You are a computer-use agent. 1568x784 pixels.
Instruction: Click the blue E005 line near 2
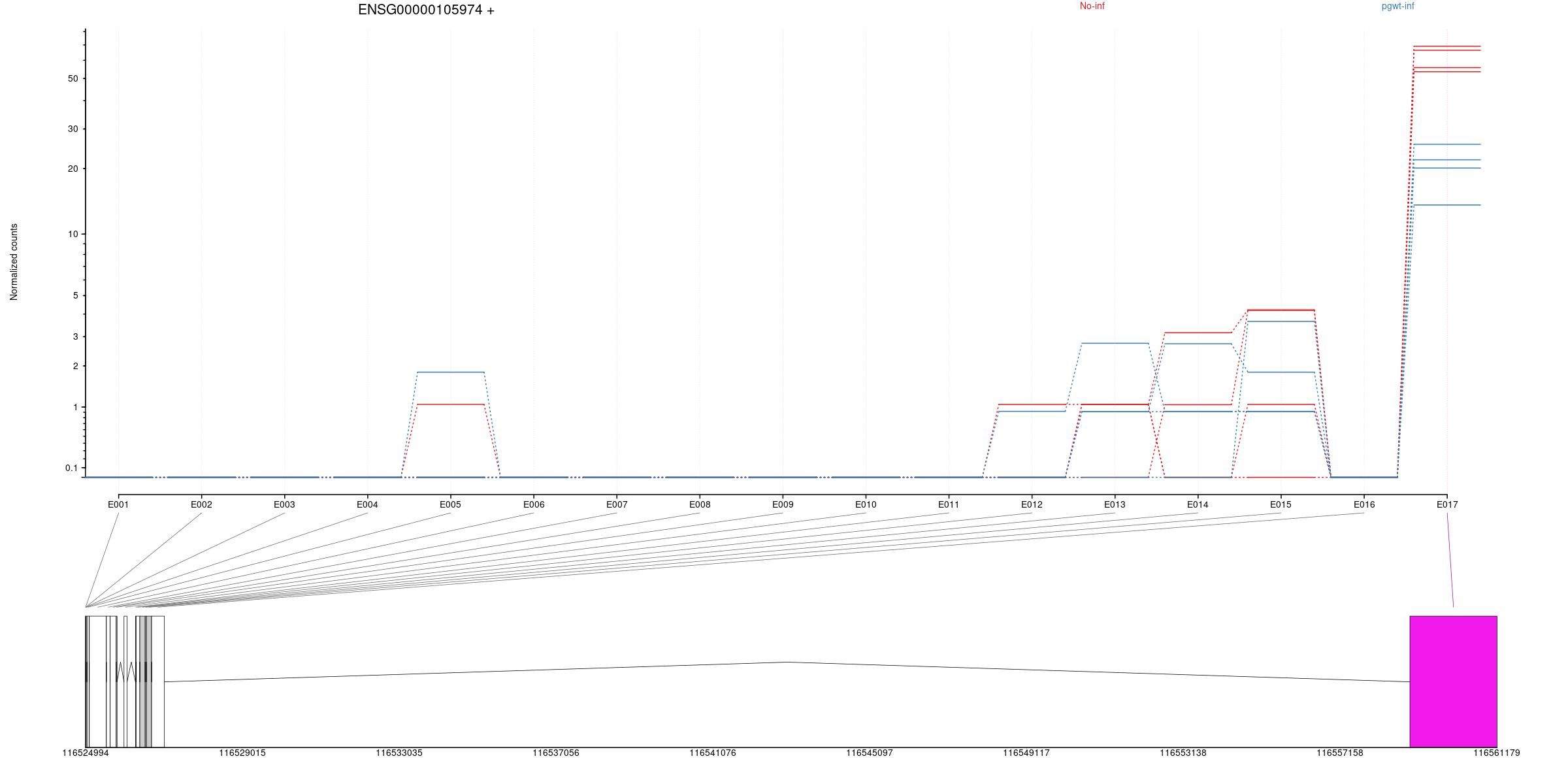(x=450, y=372)
